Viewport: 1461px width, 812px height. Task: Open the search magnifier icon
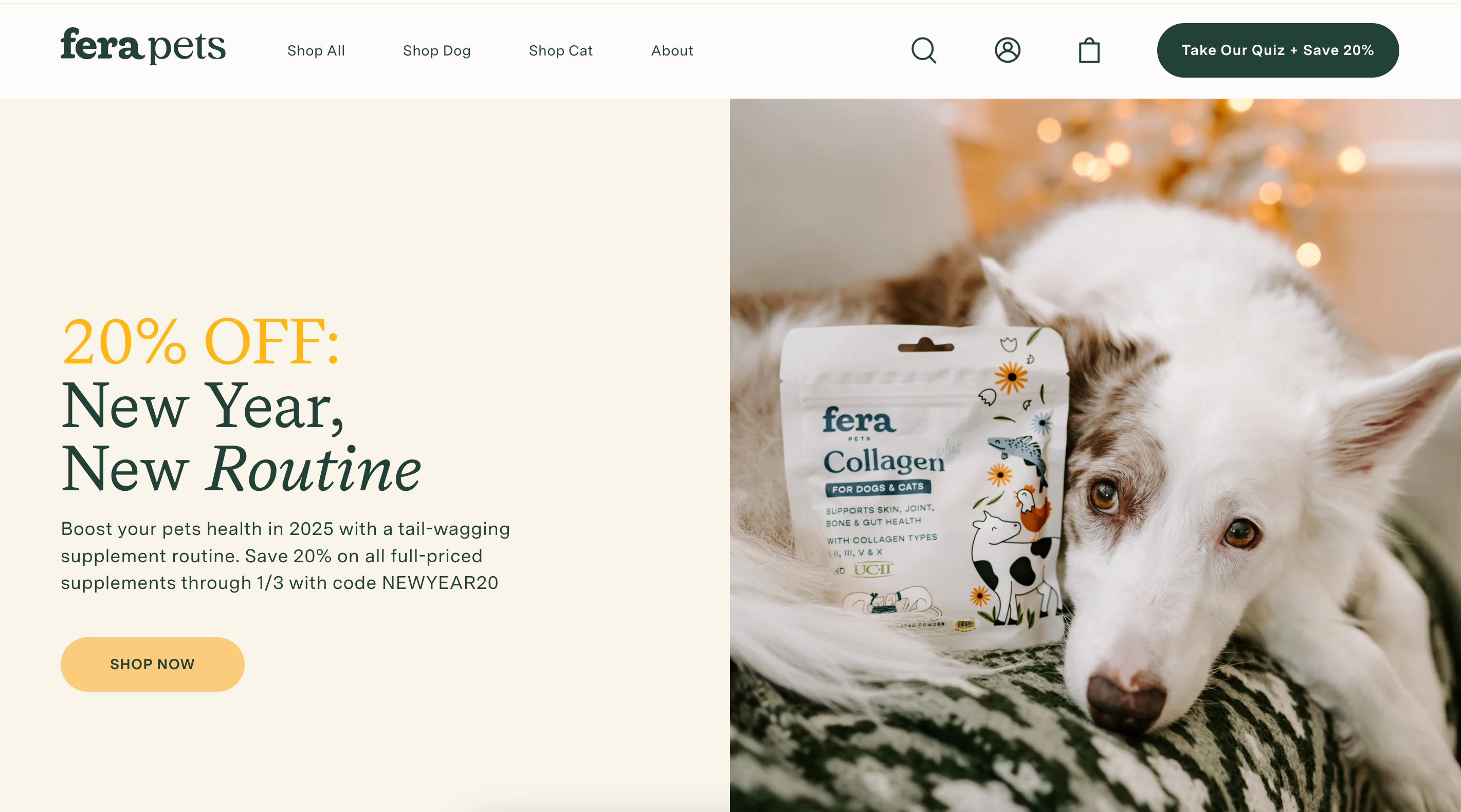coord(924,50)
